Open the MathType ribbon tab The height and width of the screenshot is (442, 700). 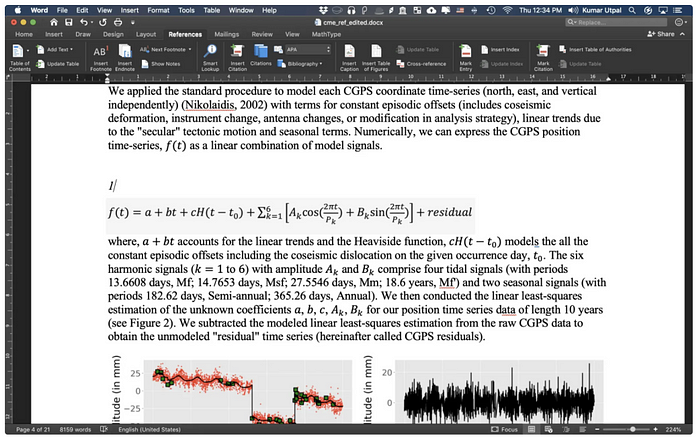[x=326, y=34]
